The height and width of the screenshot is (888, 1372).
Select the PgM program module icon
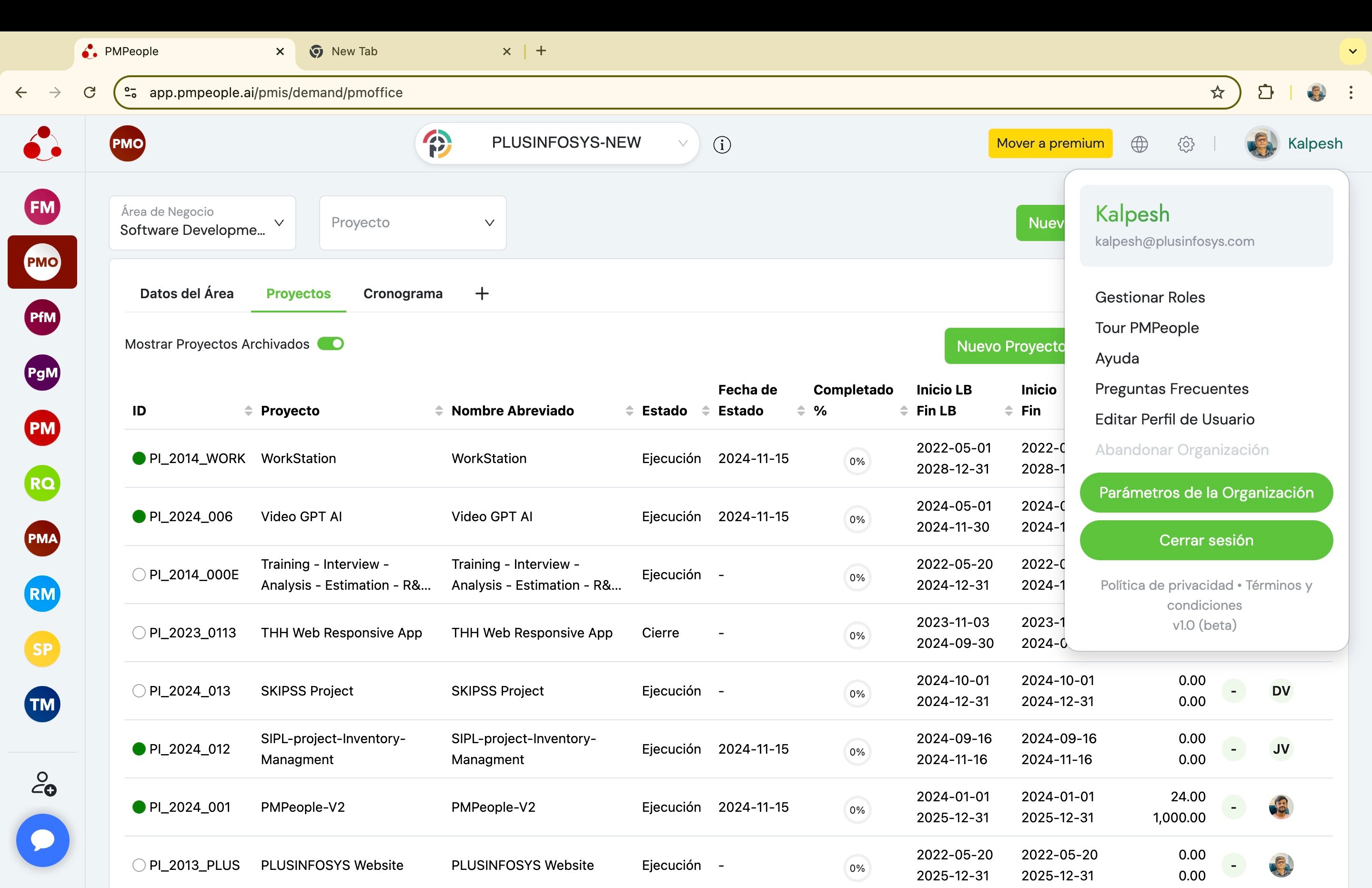click(42, 373)
